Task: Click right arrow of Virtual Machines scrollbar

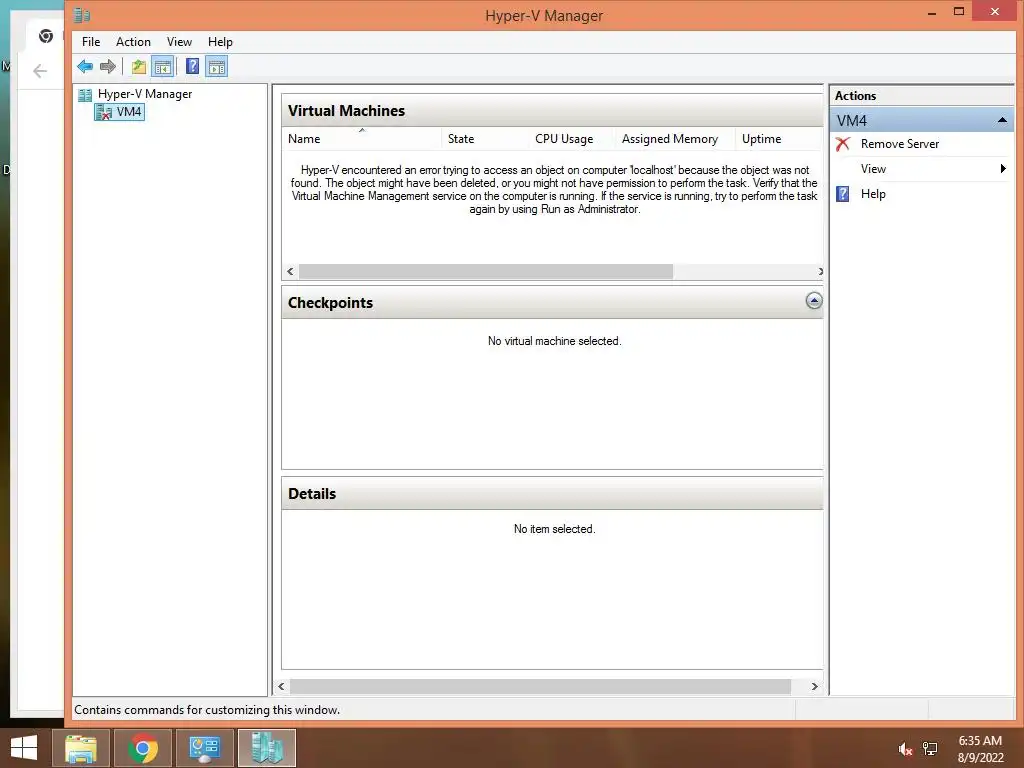Action: click(820, 271)
